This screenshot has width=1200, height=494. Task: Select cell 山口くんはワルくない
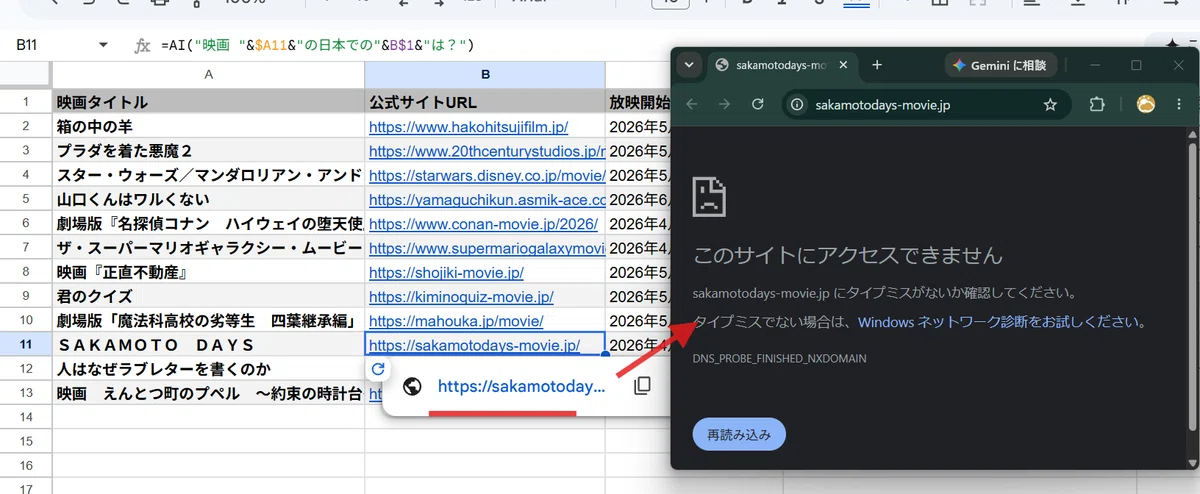click(208, 199)
